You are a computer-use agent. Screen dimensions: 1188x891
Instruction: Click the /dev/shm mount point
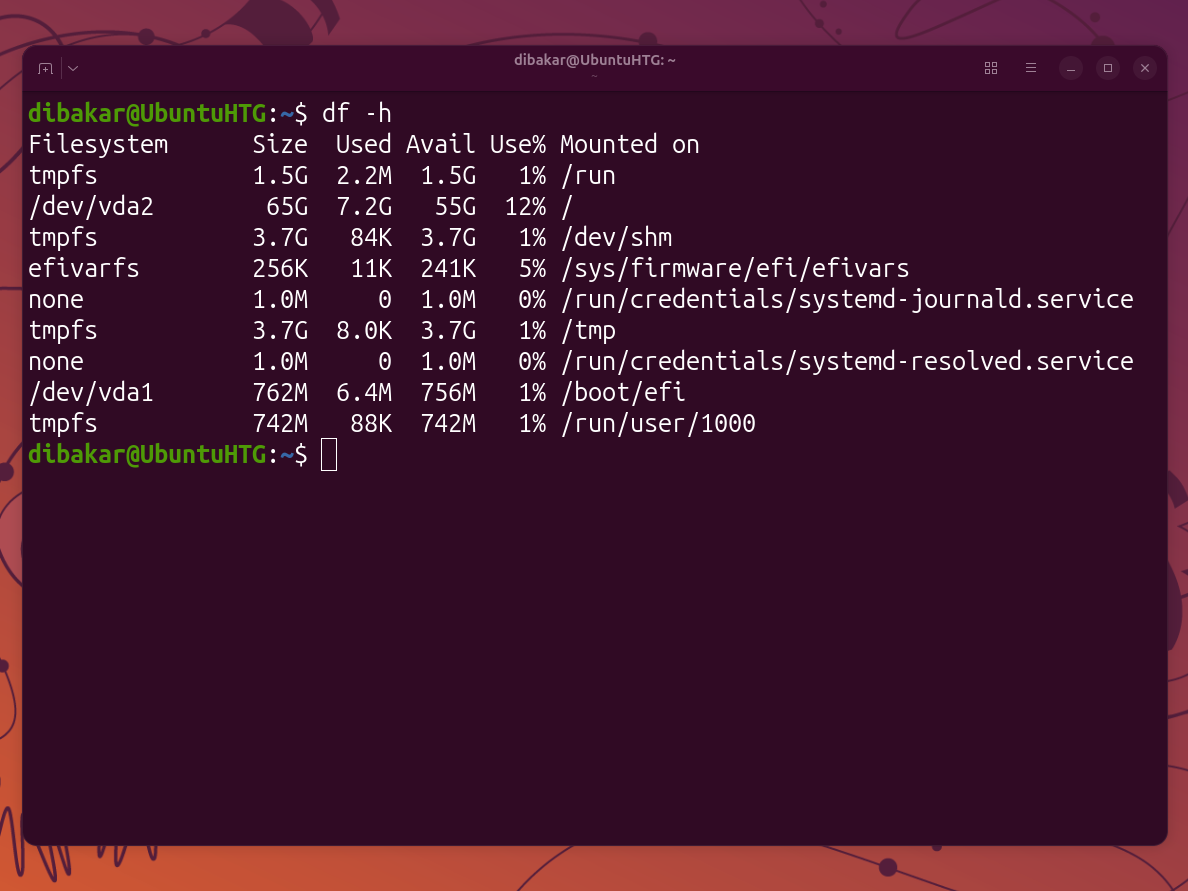pos(616,238)
